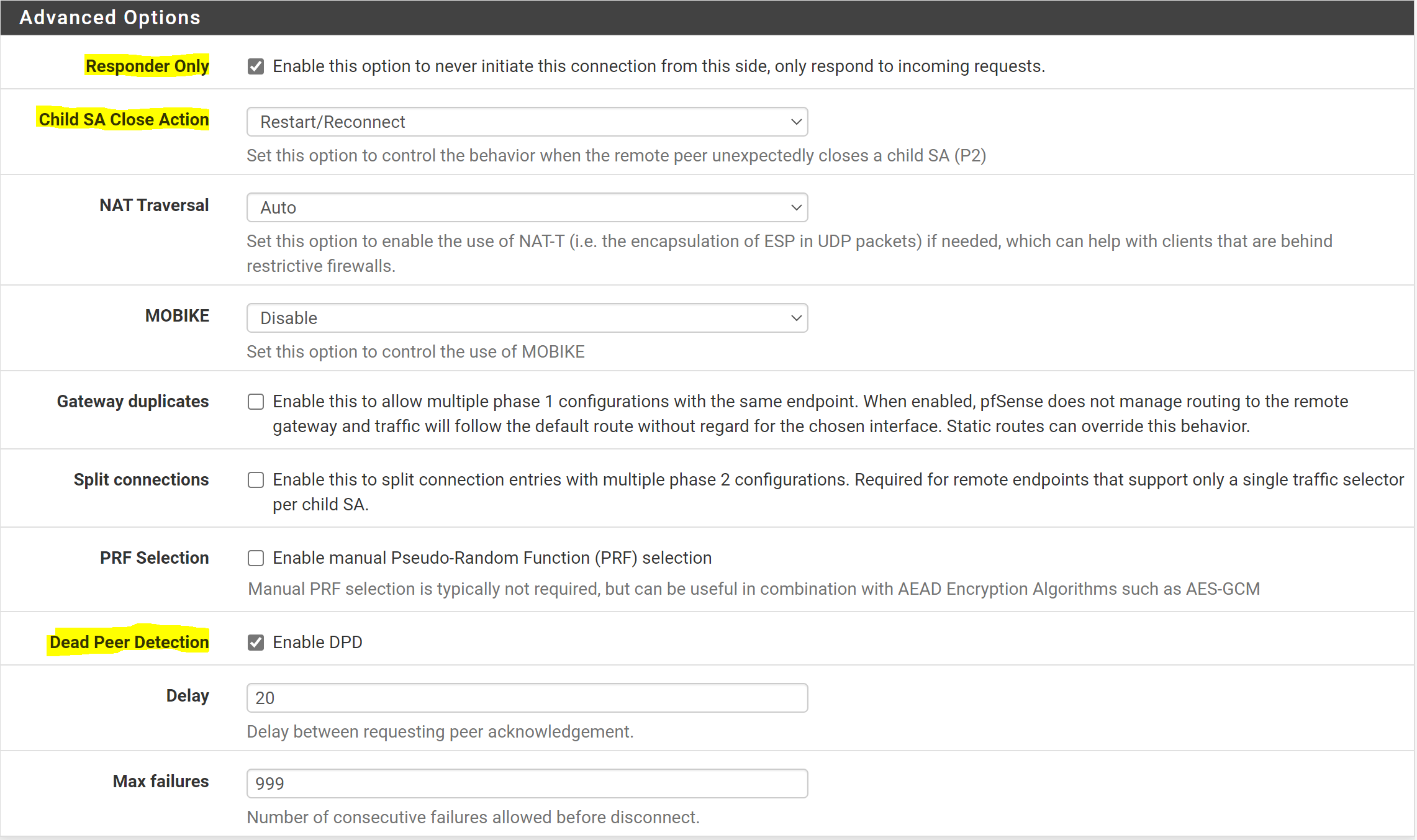Open the MOBIKE dropdown menu

pos(527,318)
